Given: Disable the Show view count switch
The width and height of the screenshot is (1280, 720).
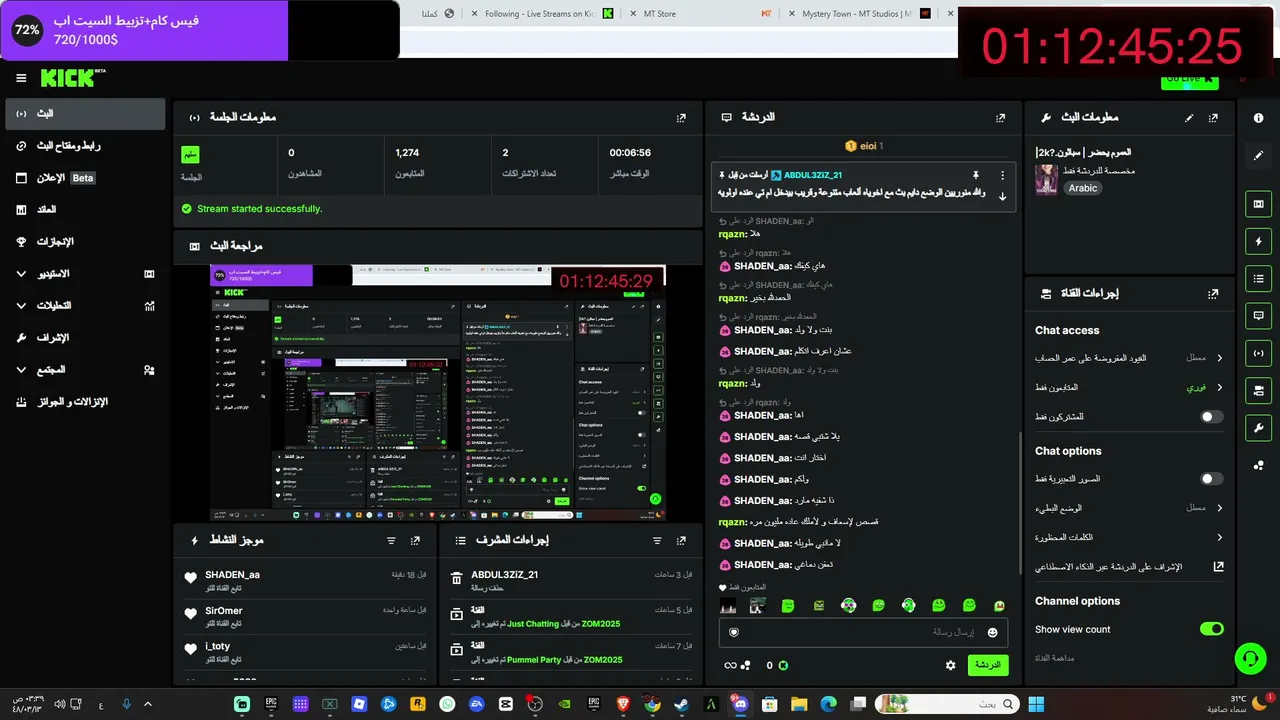Looking at the screenshot, I should pos(1211,629).
